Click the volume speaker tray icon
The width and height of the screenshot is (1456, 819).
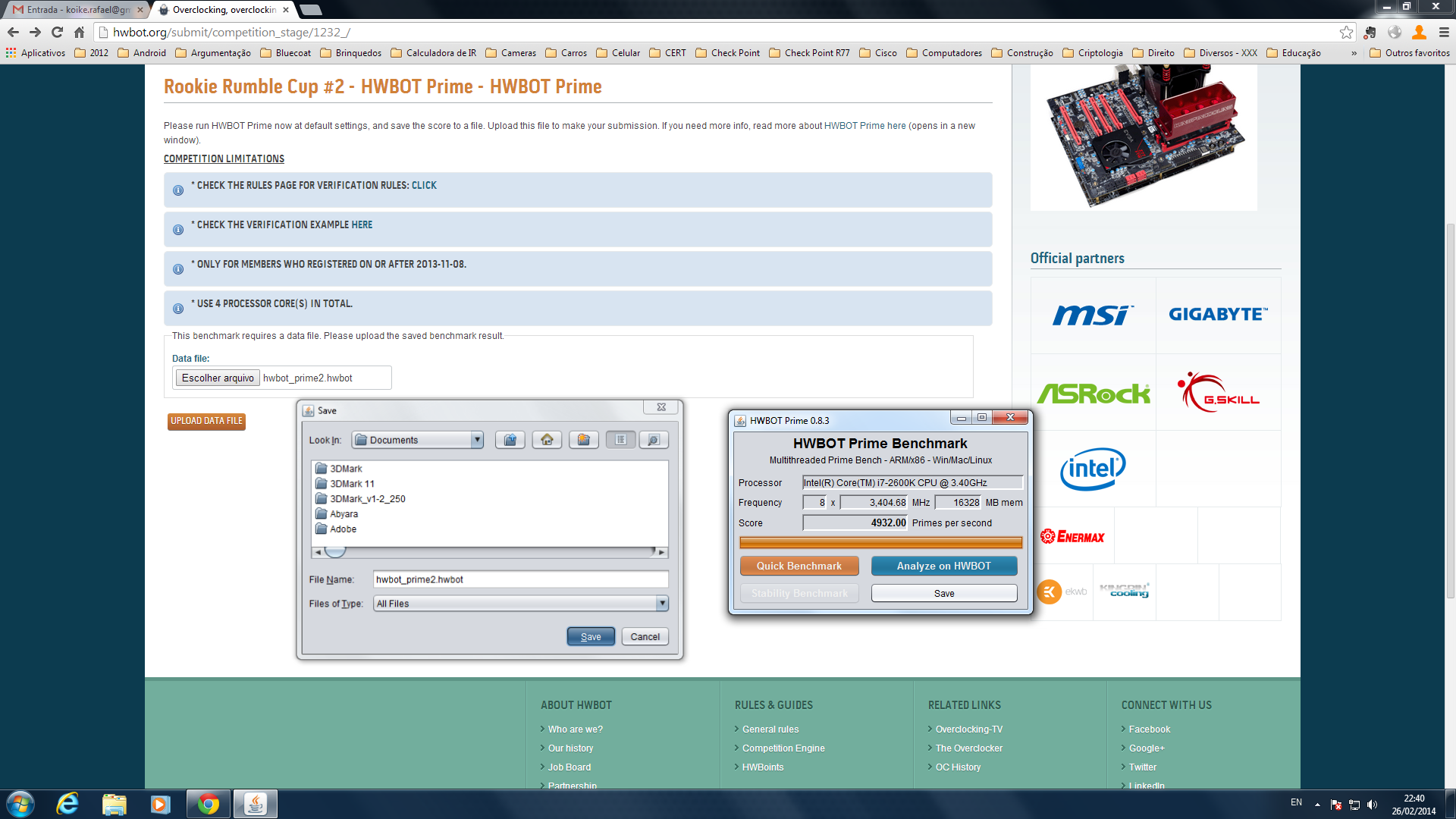click(1372, 805)
